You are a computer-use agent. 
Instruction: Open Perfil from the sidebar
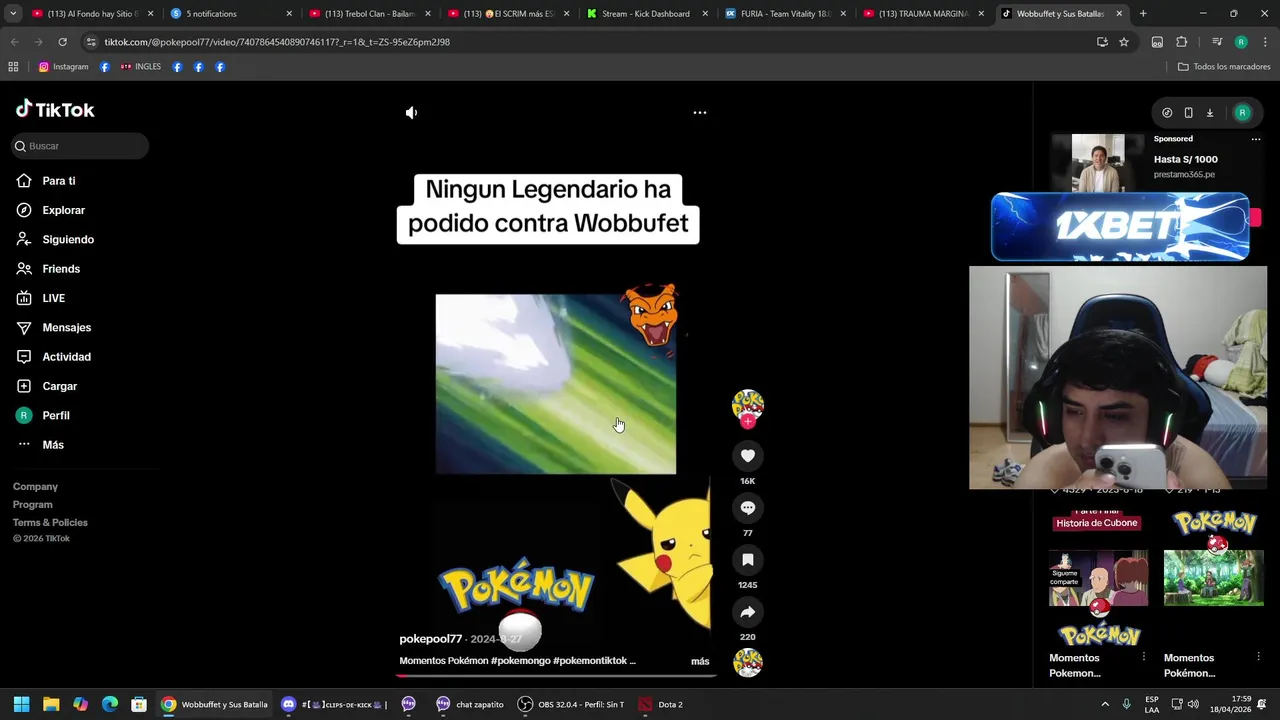pyautogui.click(x=56, y=416)
